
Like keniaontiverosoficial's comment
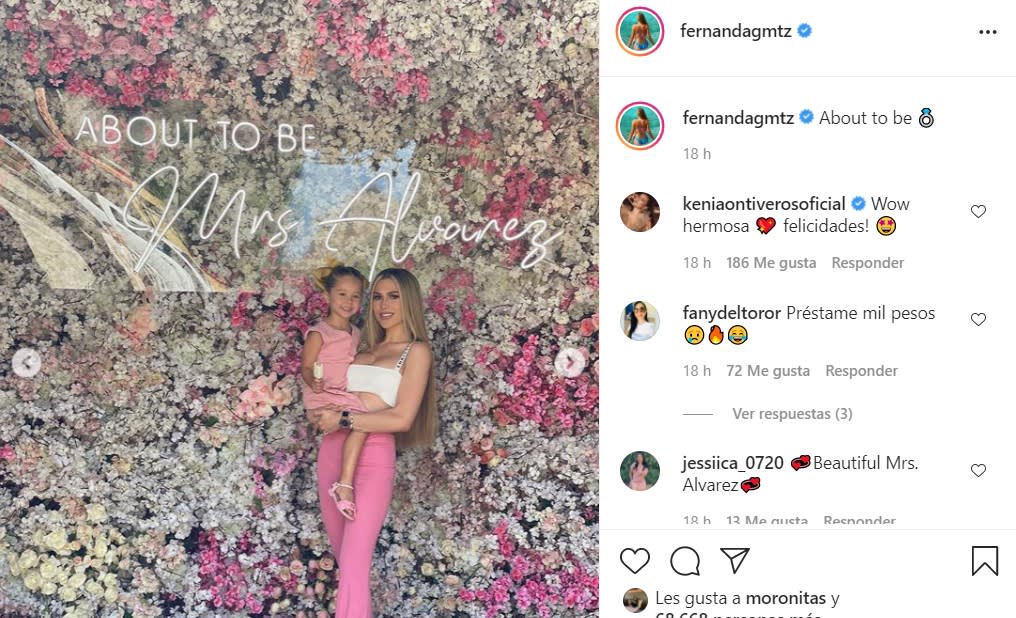[x=978, y=211]
